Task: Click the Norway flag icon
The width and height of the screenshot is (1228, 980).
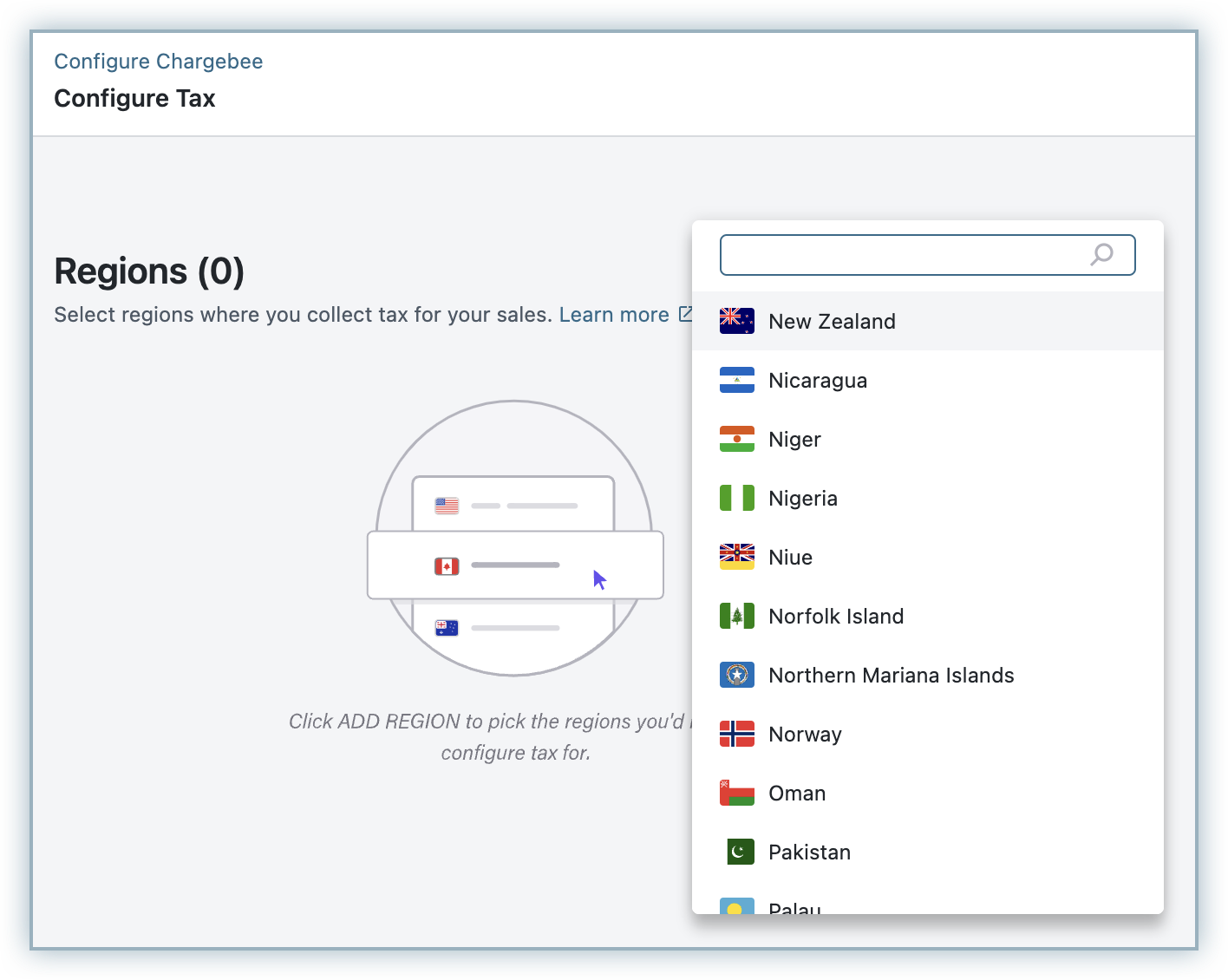Action: click(x=736, y=734)
